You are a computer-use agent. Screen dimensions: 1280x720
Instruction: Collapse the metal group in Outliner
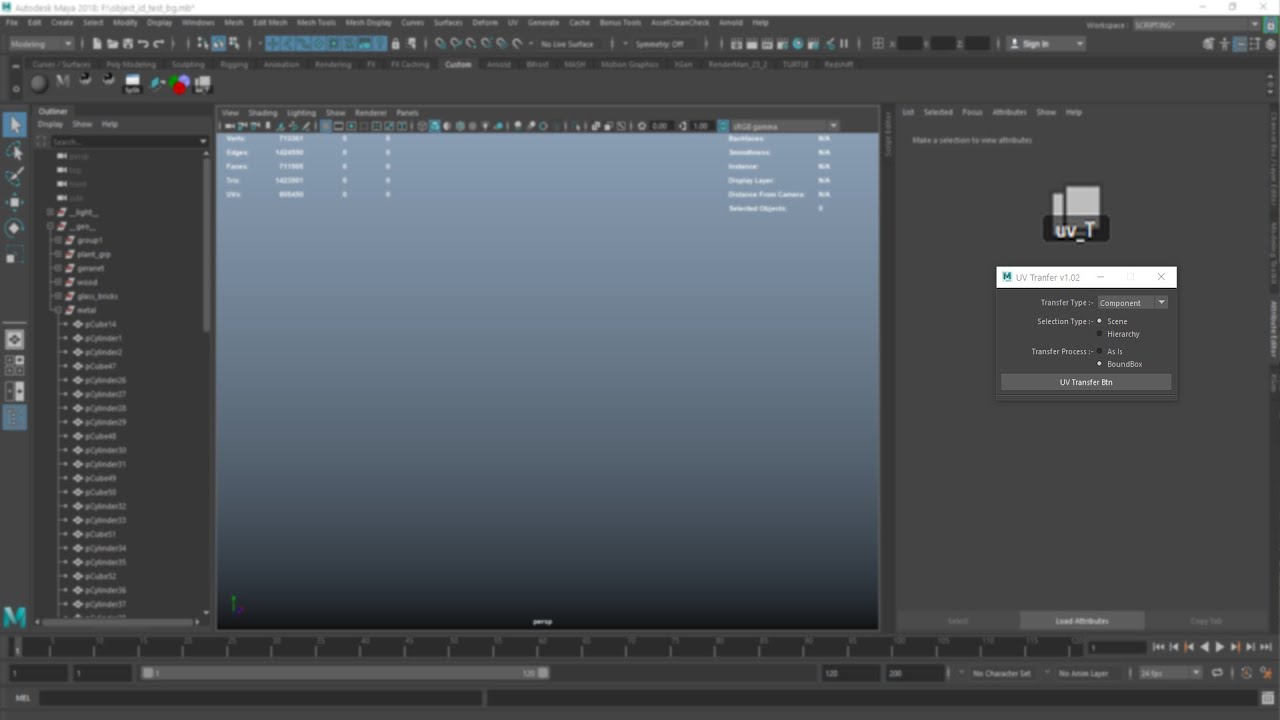tap(57, 310)
